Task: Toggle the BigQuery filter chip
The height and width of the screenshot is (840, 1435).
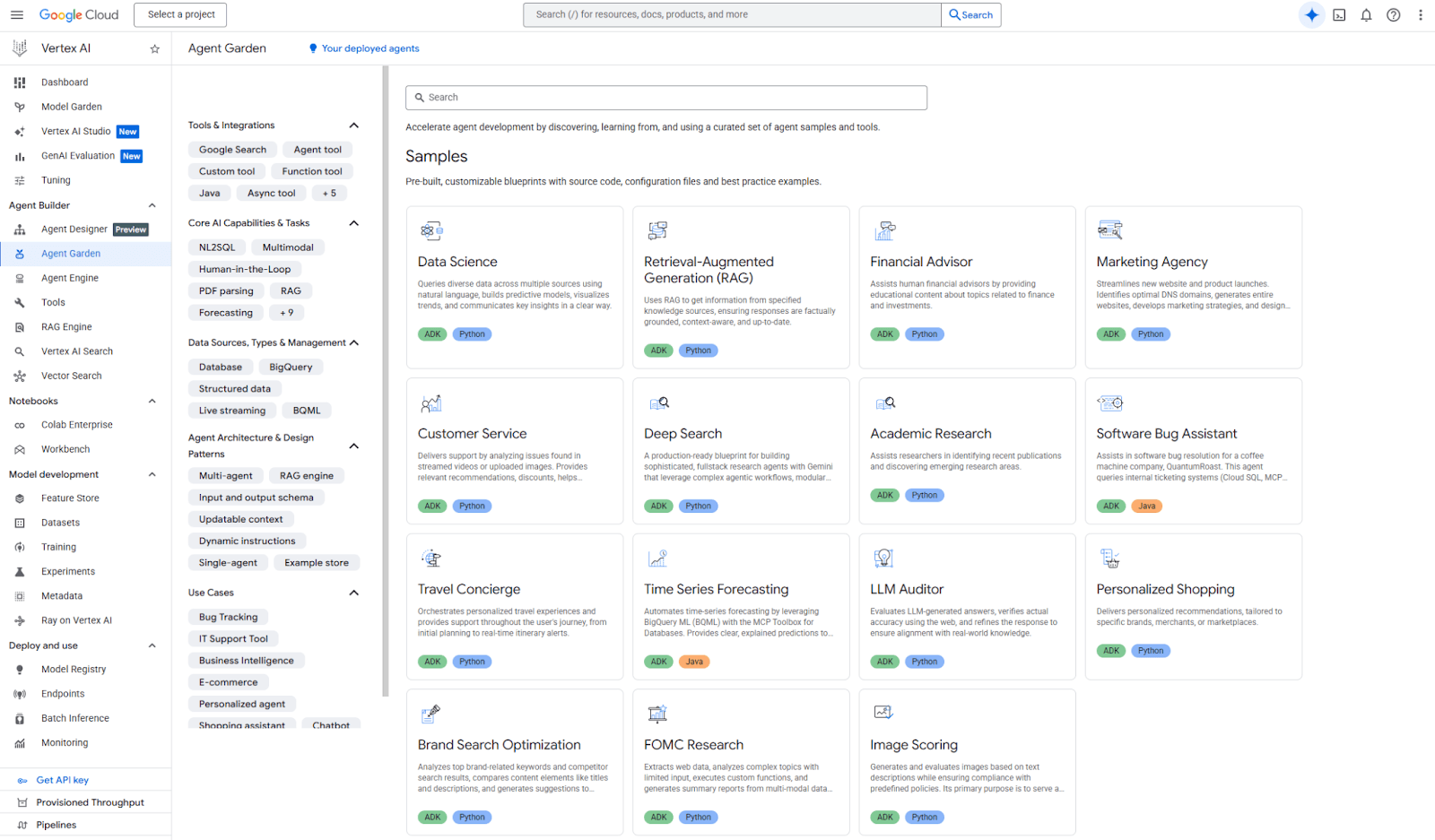Action: (291, 367)
